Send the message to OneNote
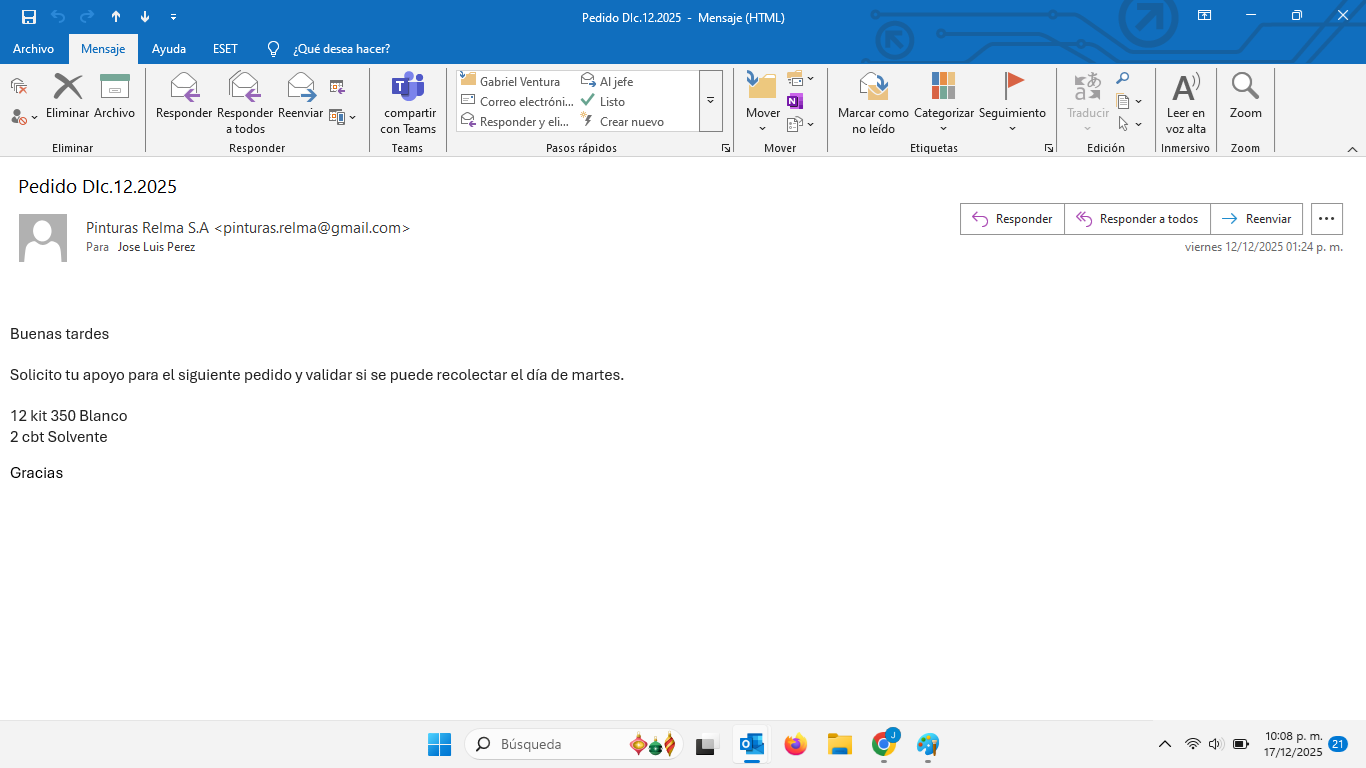This screenshot has height=768, width=1366. click(795, 101)
